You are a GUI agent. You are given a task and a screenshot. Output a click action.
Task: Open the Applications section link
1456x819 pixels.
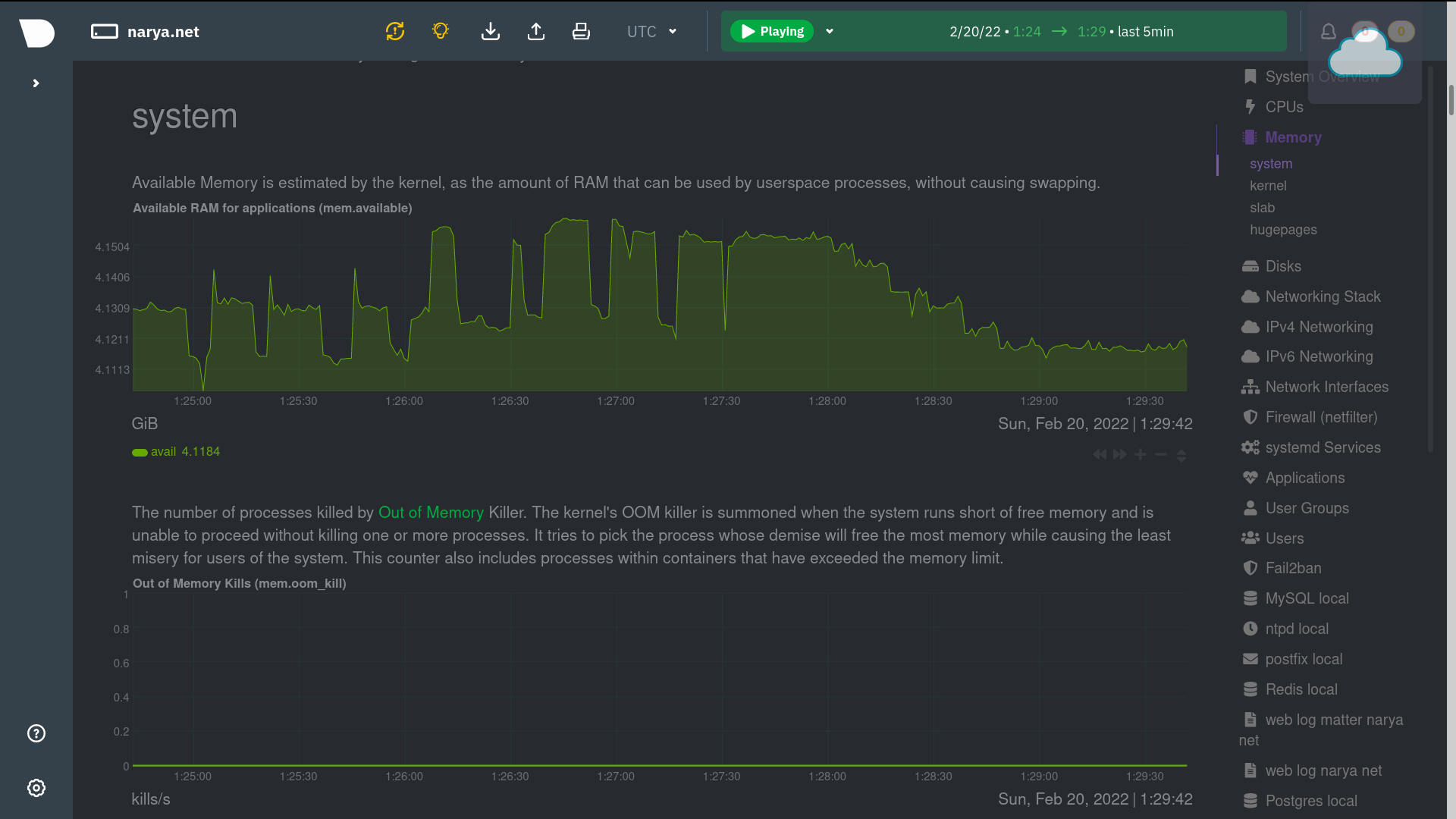1304,478
